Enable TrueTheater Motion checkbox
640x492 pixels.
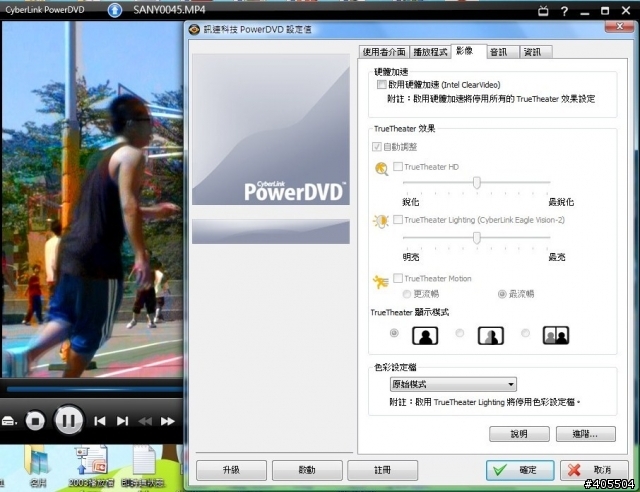[398, 278]
